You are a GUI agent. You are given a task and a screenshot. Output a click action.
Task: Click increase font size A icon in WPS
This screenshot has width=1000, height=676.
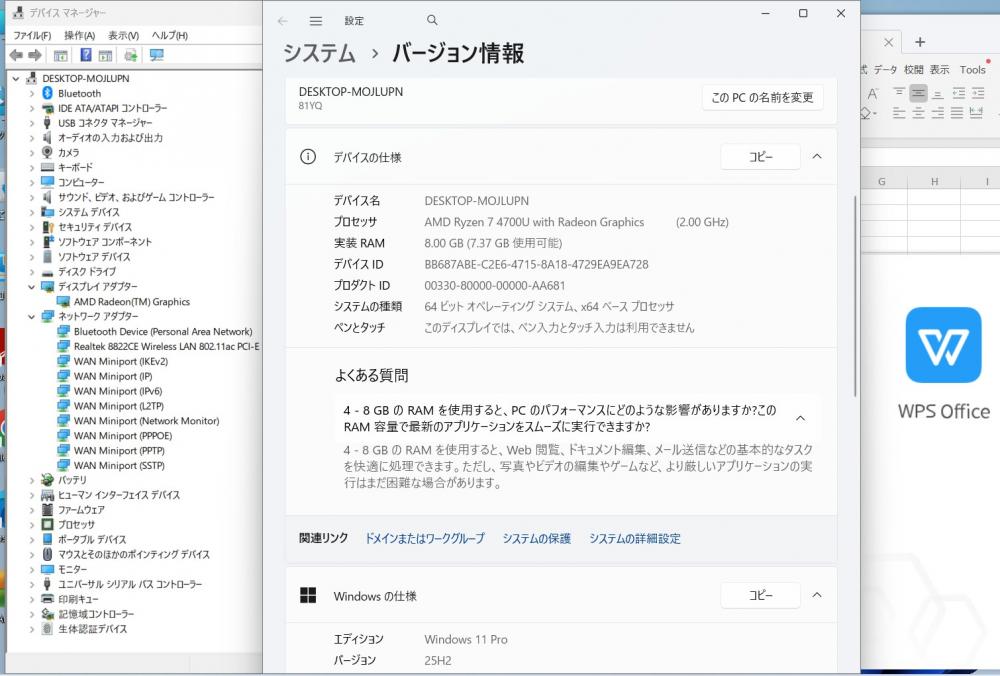(x=873, y=94)
